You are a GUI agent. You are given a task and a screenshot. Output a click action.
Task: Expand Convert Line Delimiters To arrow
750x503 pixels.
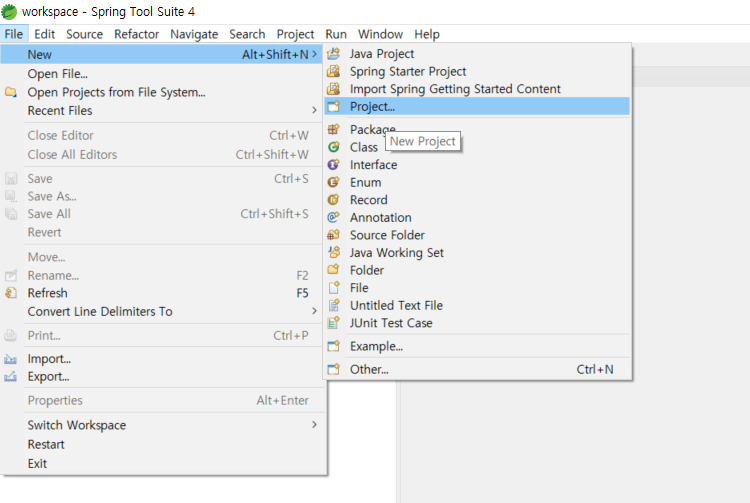coord(314,311)
